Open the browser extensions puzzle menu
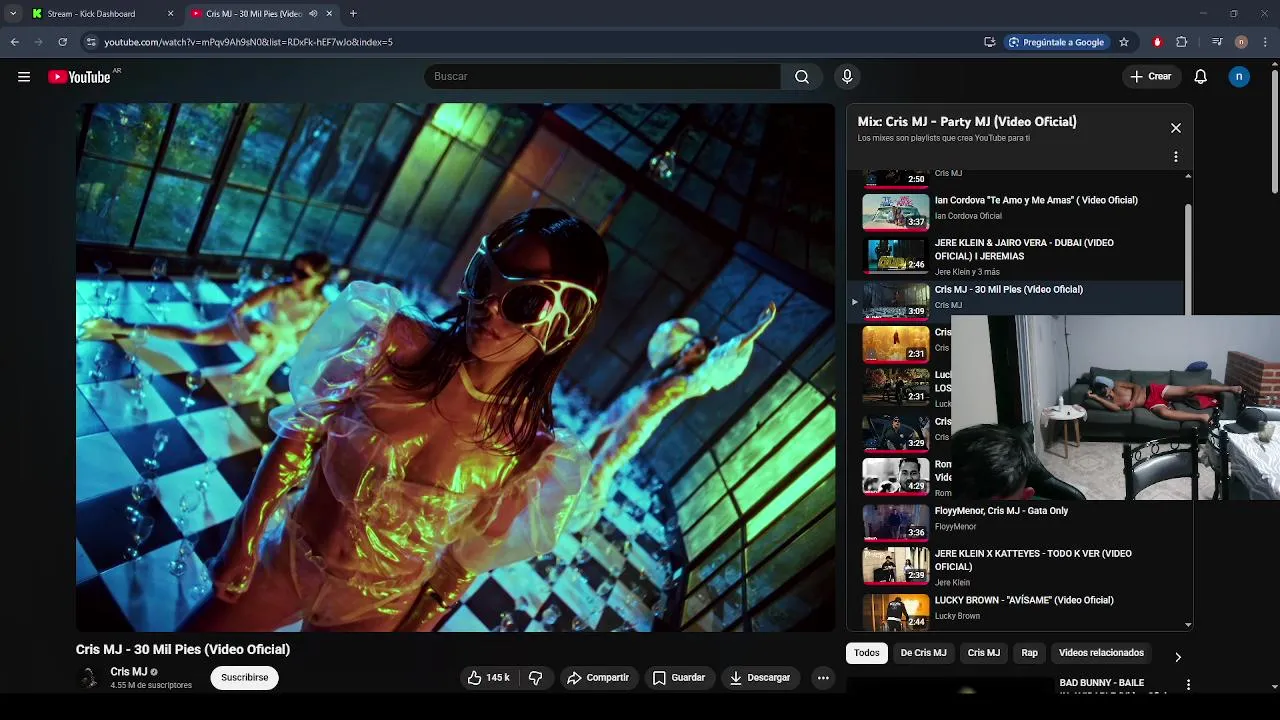1280x720 pixels. click(x=1182, y=42)
